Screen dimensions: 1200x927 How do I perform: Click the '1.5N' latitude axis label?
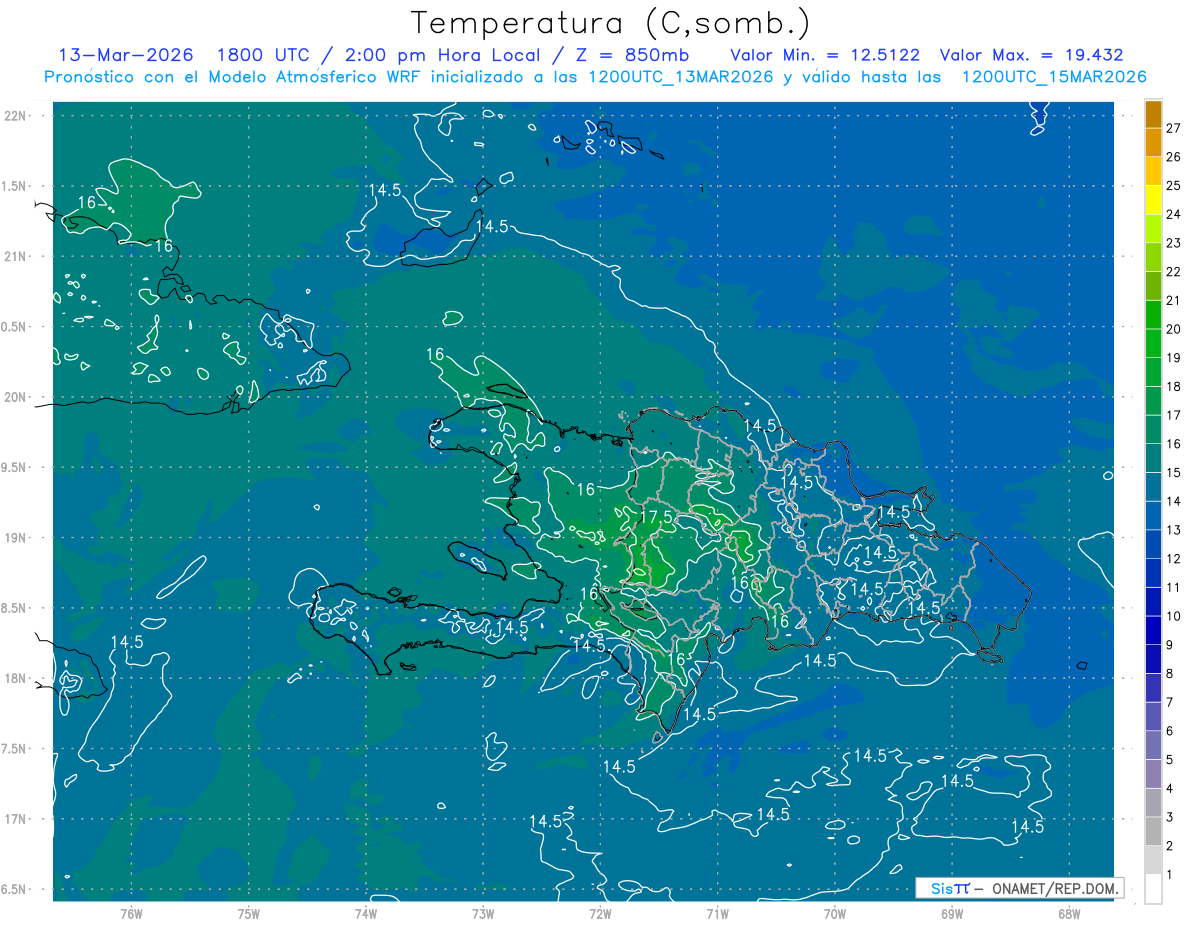pos(14,186)
